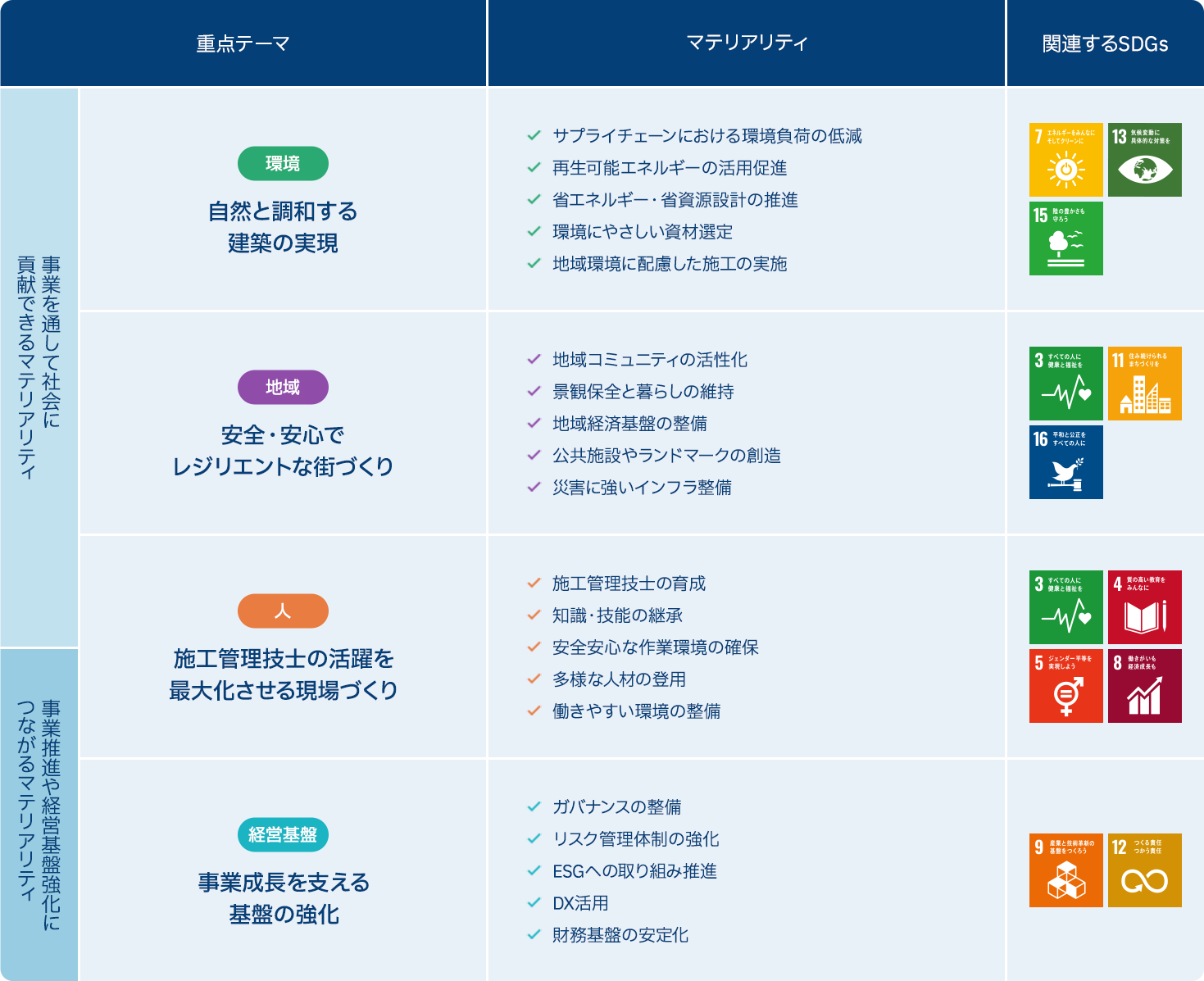1204x981 pixels.
Task: Select the SDG 5 gender equality icon
Action: pos(1065,686)
